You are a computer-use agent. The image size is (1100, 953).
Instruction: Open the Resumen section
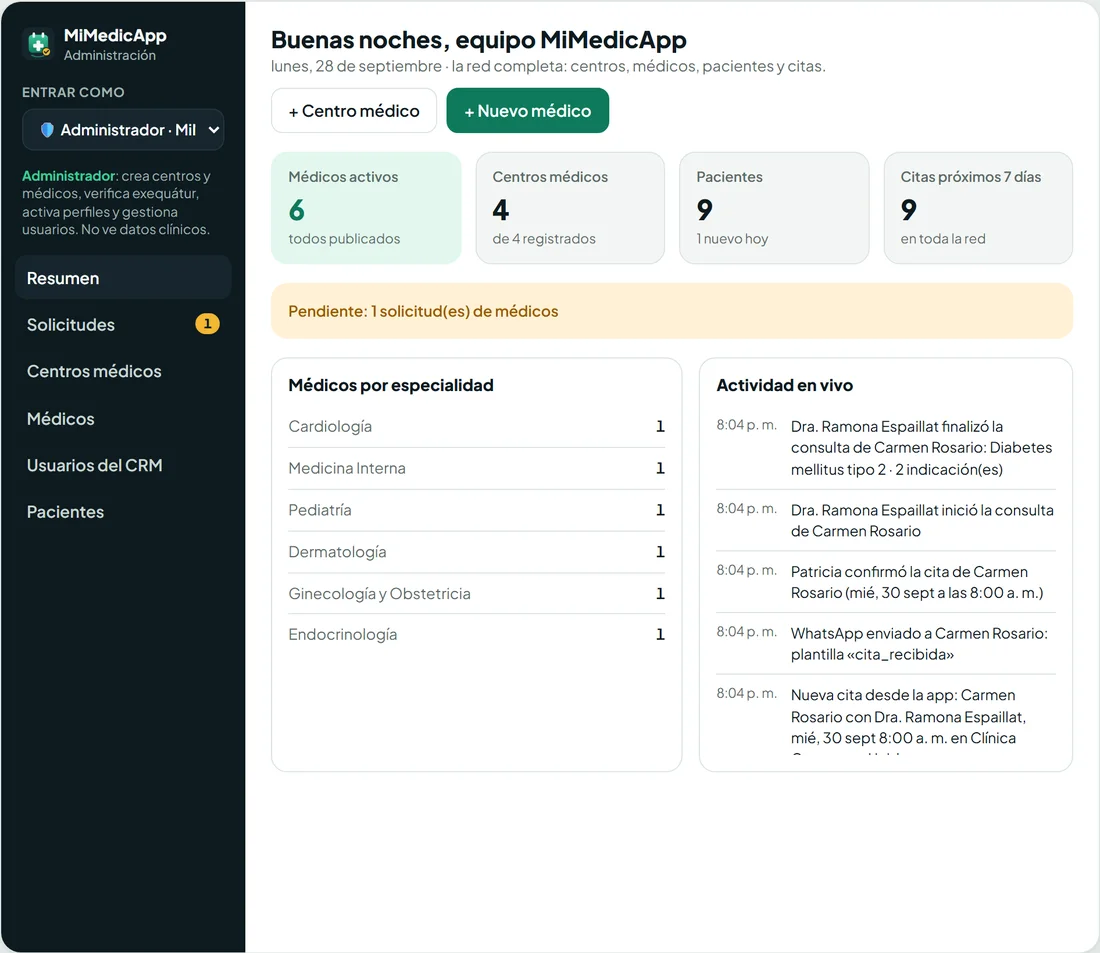pyautogui.click(x=123, y=278)
